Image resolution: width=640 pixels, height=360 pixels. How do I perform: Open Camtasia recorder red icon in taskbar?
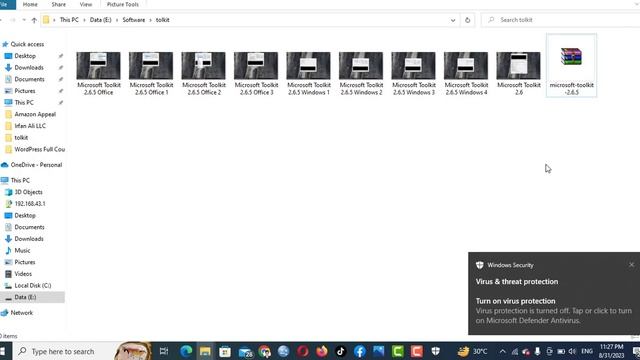tap(416, 351)
